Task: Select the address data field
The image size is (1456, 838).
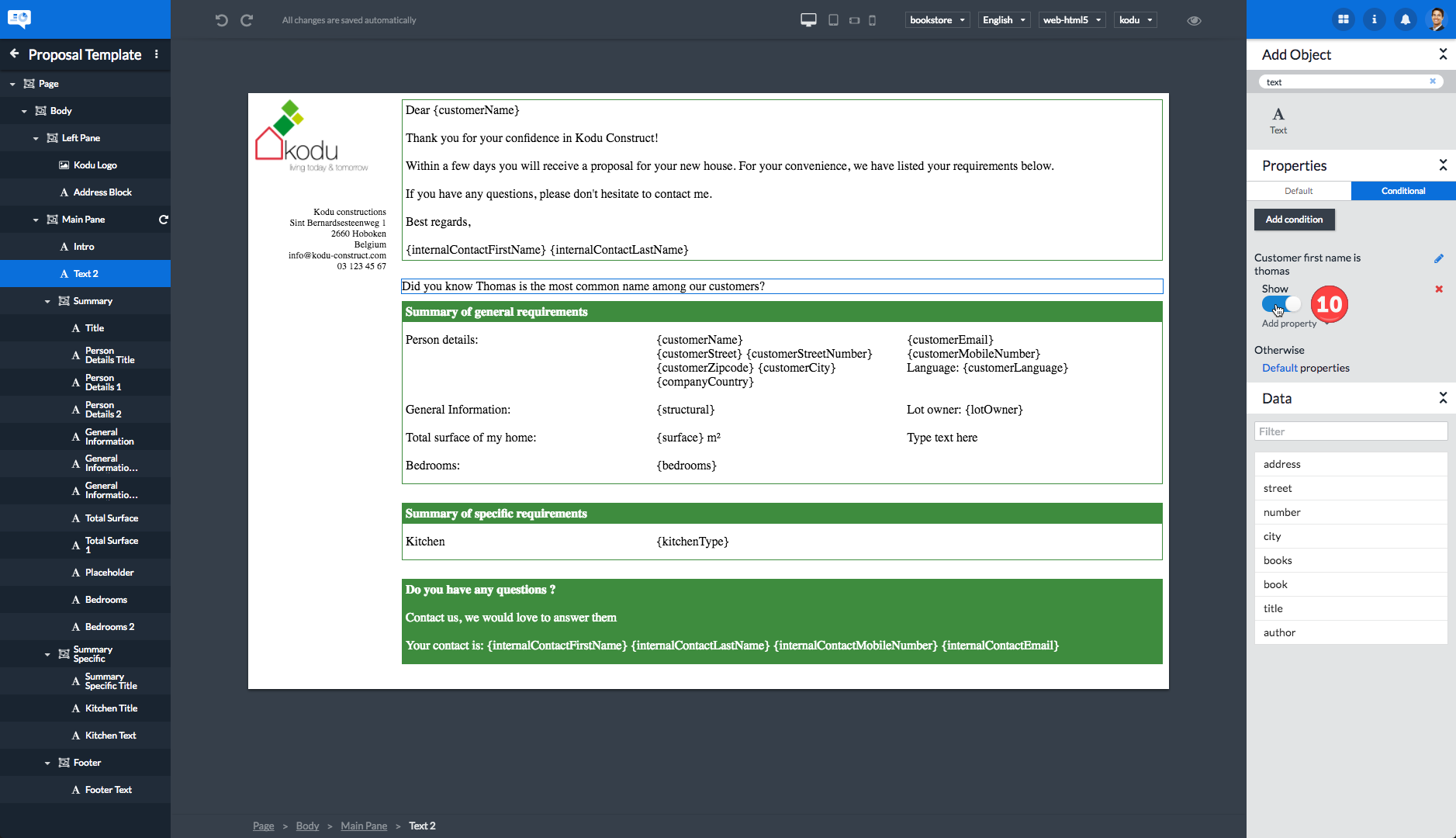Action: [1351, 464]
